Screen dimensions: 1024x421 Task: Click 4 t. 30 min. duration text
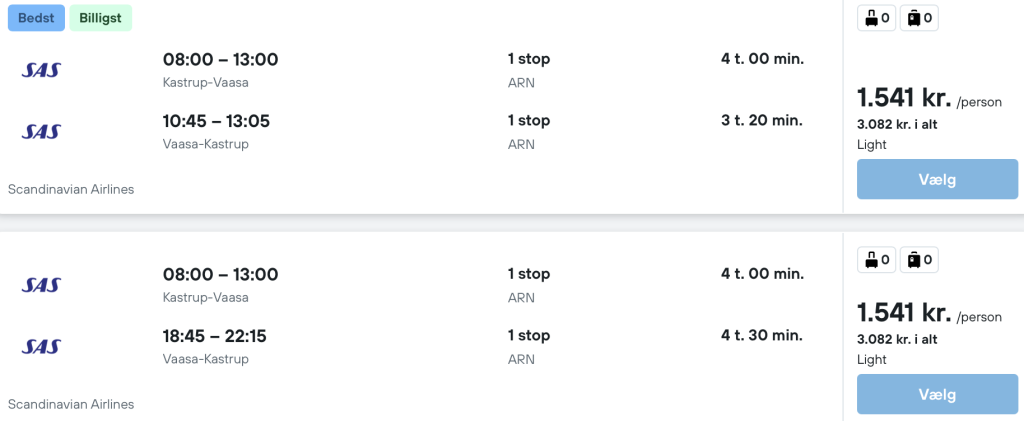(x=762, y=336)
